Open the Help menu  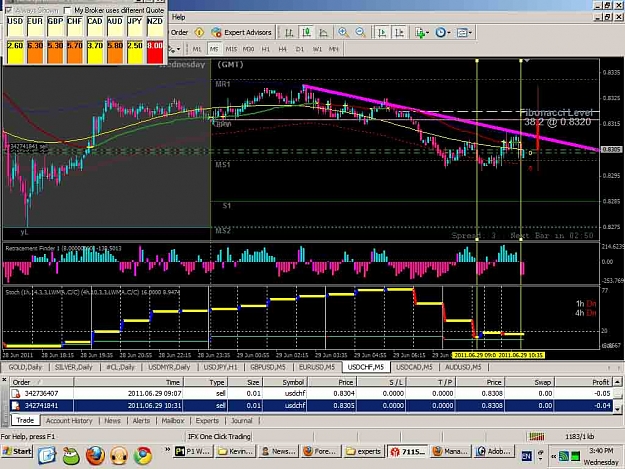(178, 17)
